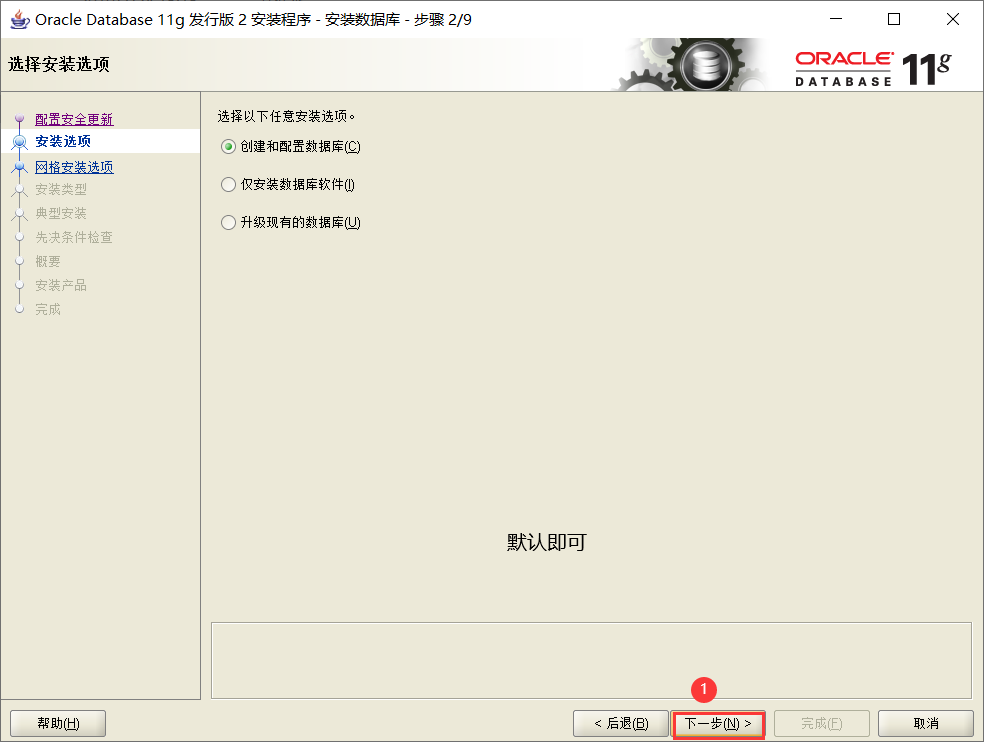
Task: Maximize the Oracle installer window
Action: (894, 19)
